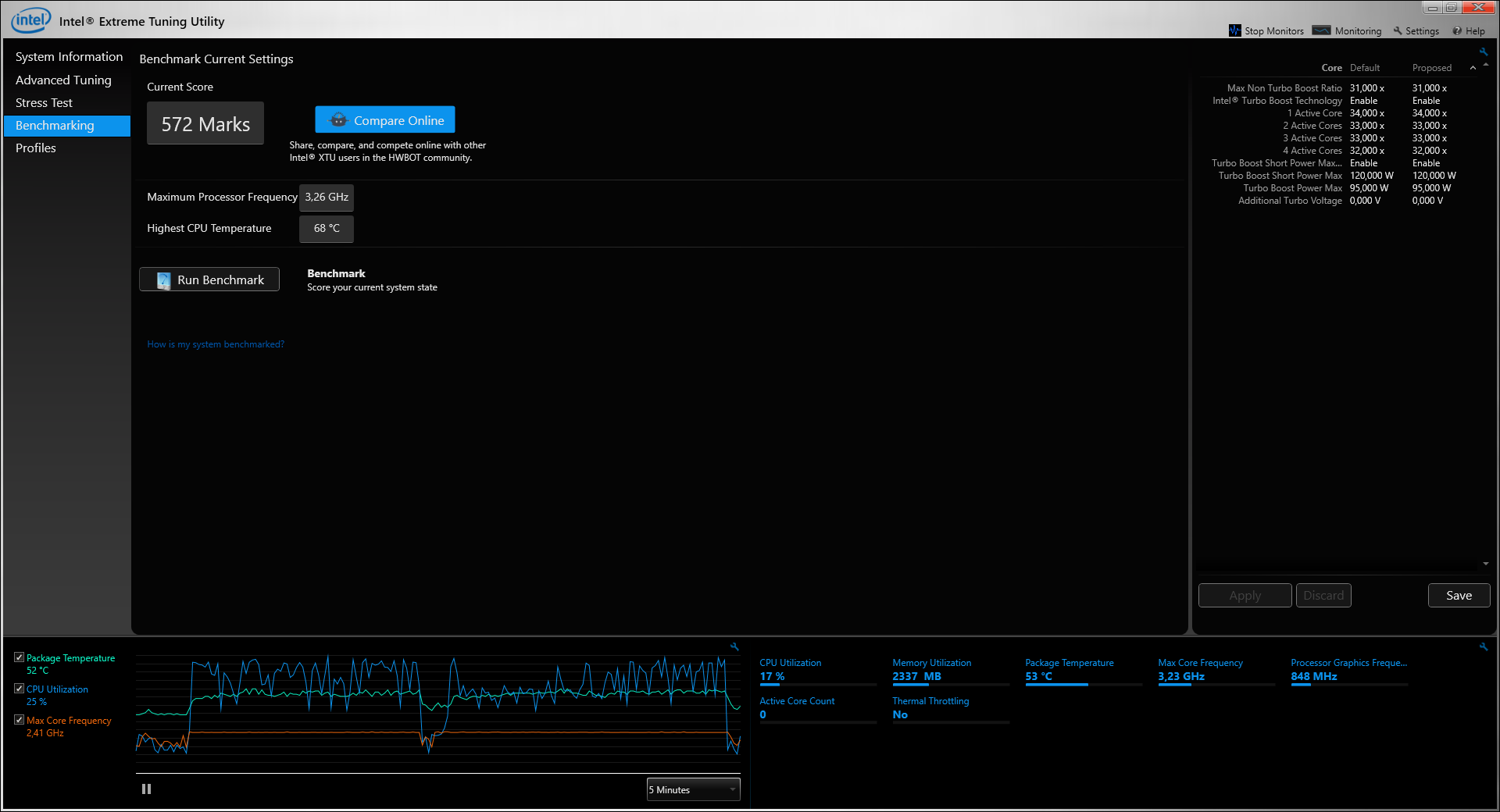Screen dimensions: 1500x812
Task: Click the Compare Online button
Action: [385, 120]
